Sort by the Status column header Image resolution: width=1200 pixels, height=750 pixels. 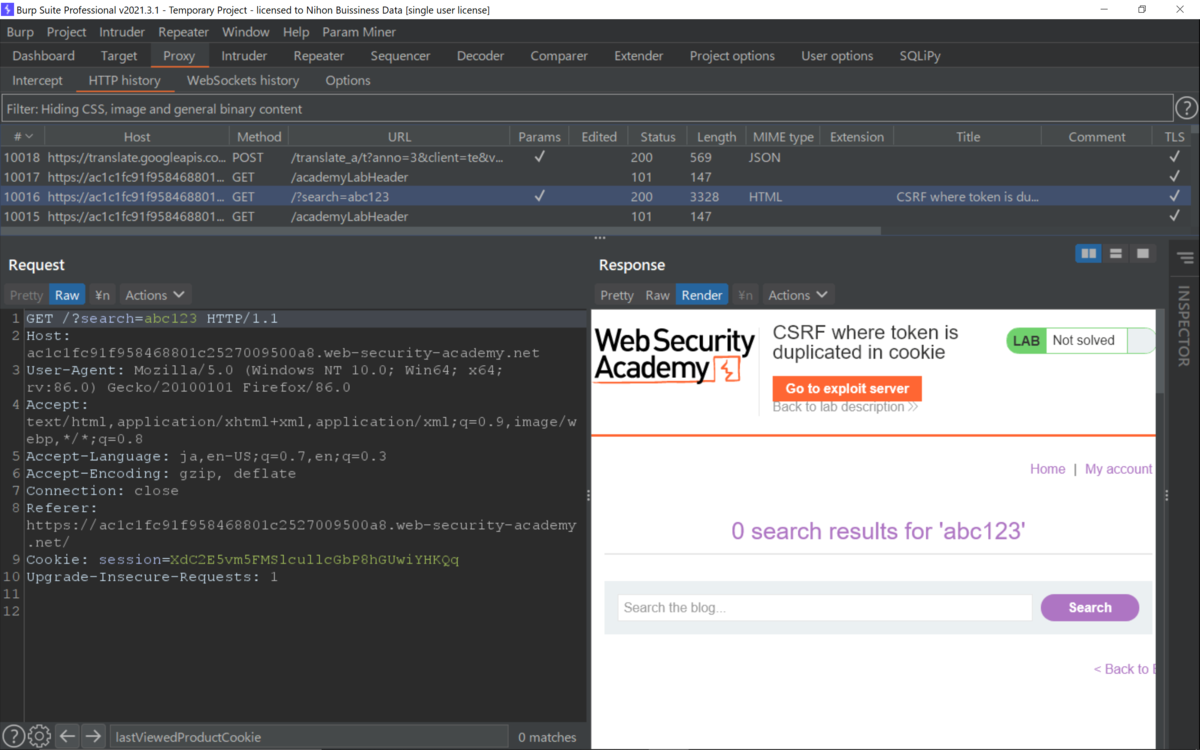pos(658,137)
